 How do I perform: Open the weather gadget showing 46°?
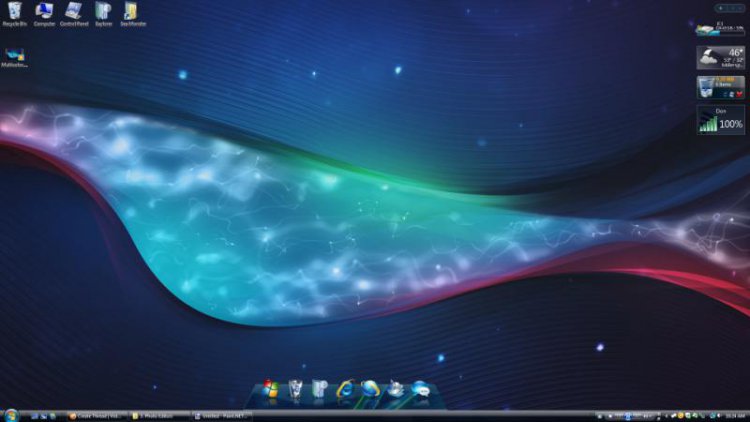coord(720,57)
